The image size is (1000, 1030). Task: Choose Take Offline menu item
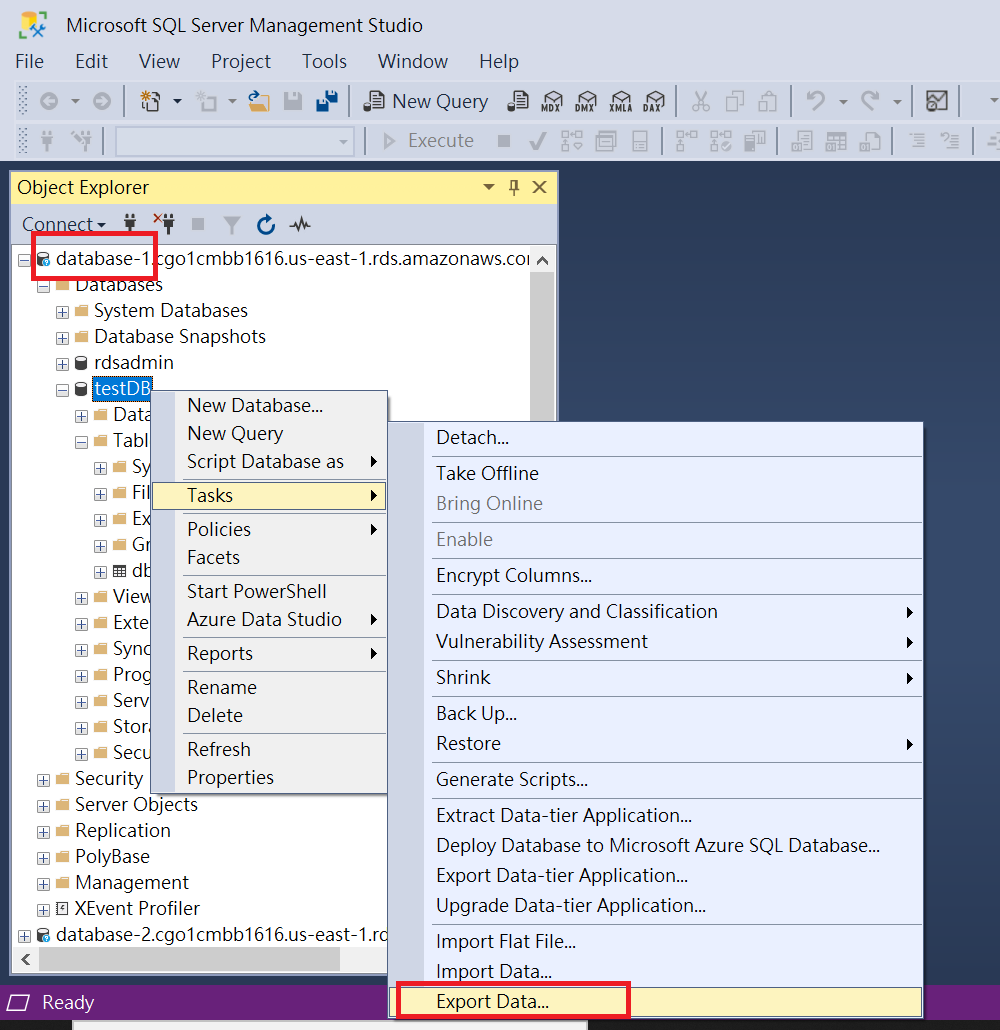[657, 474]
